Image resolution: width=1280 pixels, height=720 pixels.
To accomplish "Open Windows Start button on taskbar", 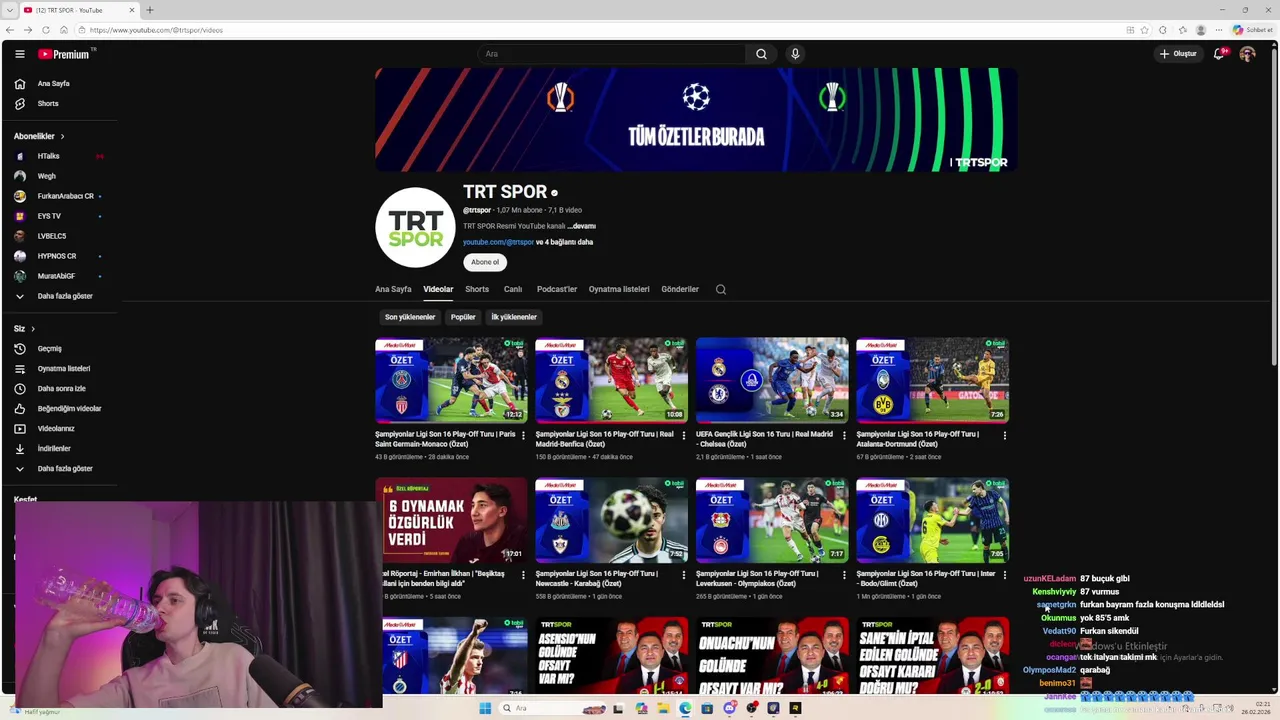I will (x=485, y=708).
